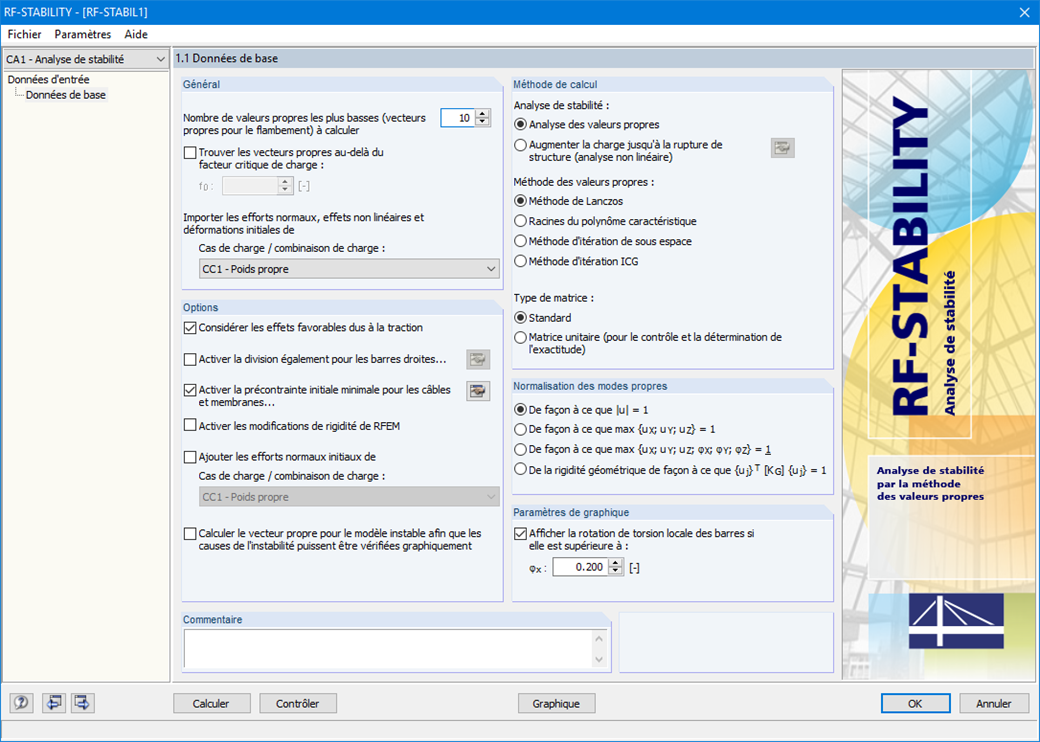Go to previous table with left-arrow icon
The height and width of the screenshot is (742, 1040).
tap(54, 703)
